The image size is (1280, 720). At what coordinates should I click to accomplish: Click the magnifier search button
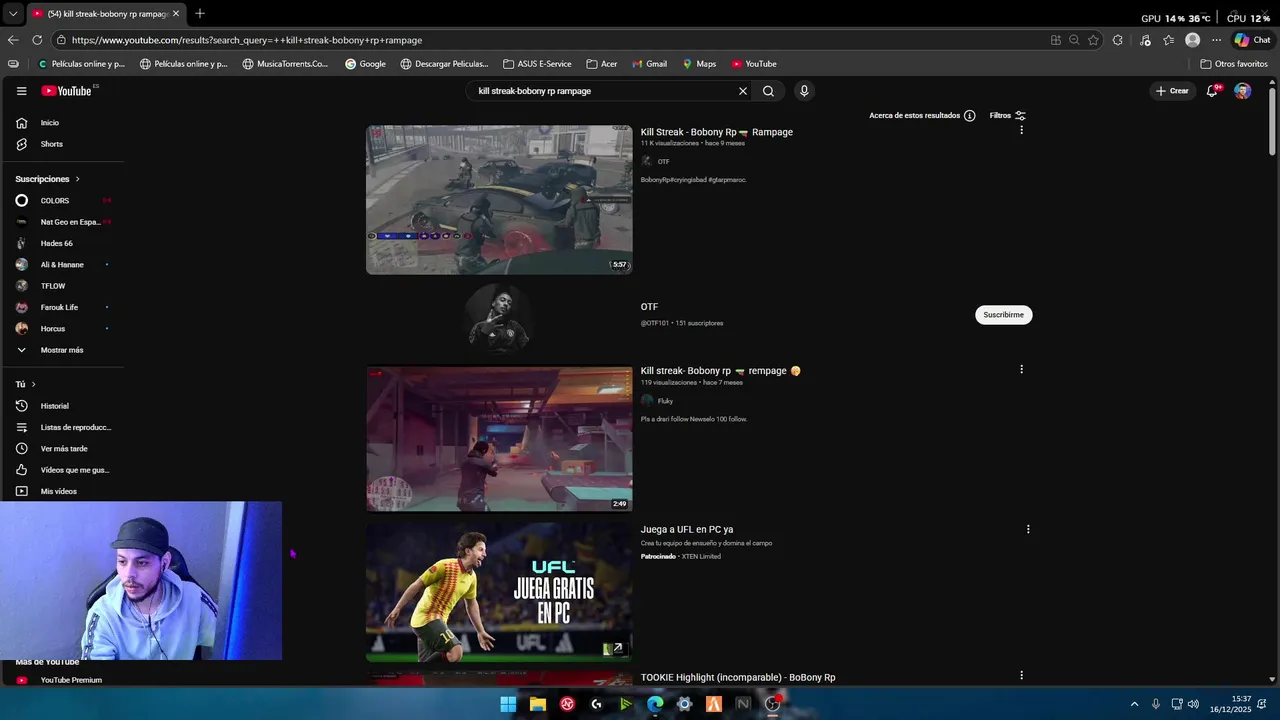coord(768,91)
